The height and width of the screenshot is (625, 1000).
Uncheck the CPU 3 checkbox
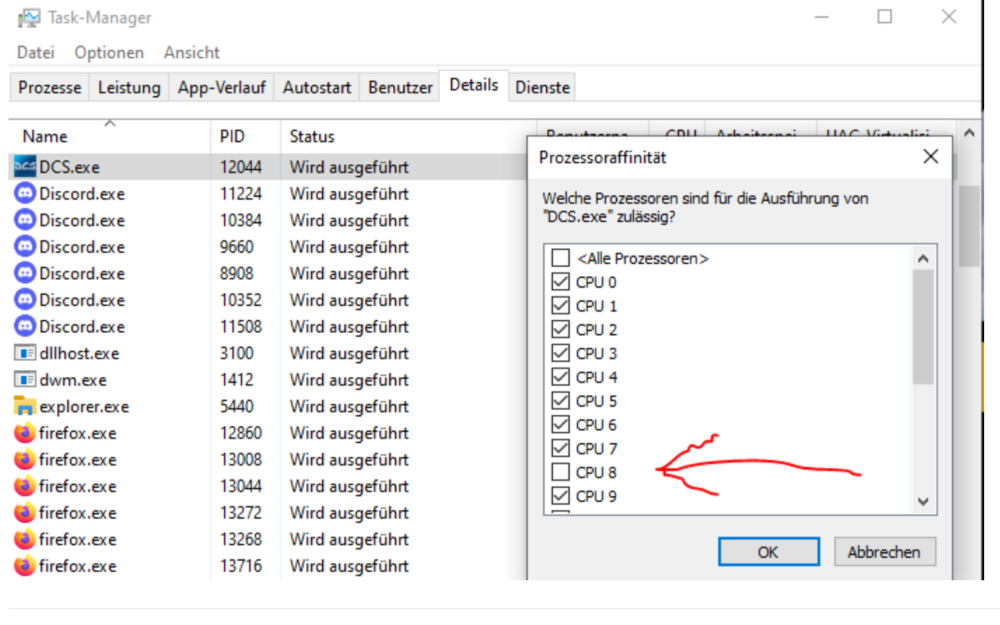[561, 353]
